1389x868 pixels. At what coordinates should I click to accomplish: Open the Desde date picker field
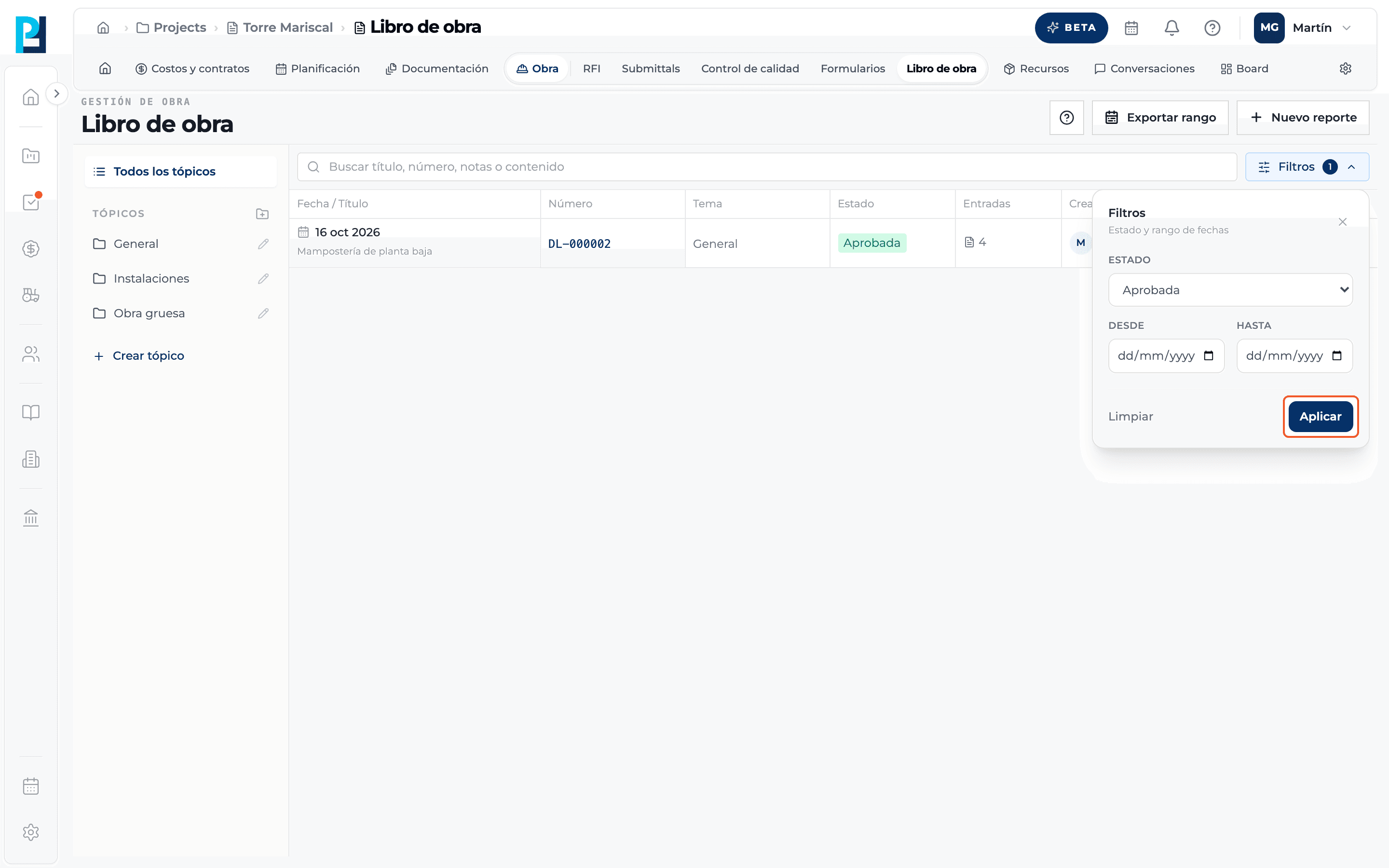click(1166, 356)
